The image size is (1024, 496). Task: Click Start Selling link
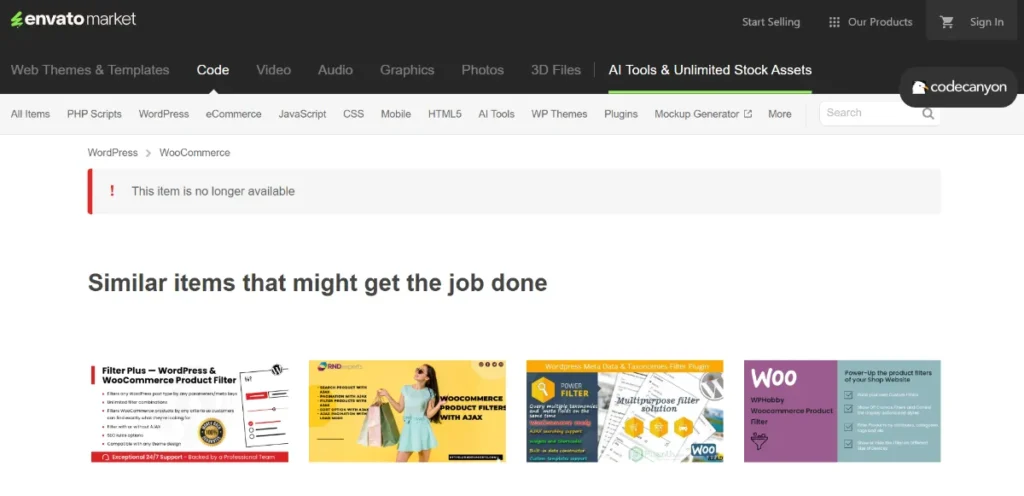(771, 22)
